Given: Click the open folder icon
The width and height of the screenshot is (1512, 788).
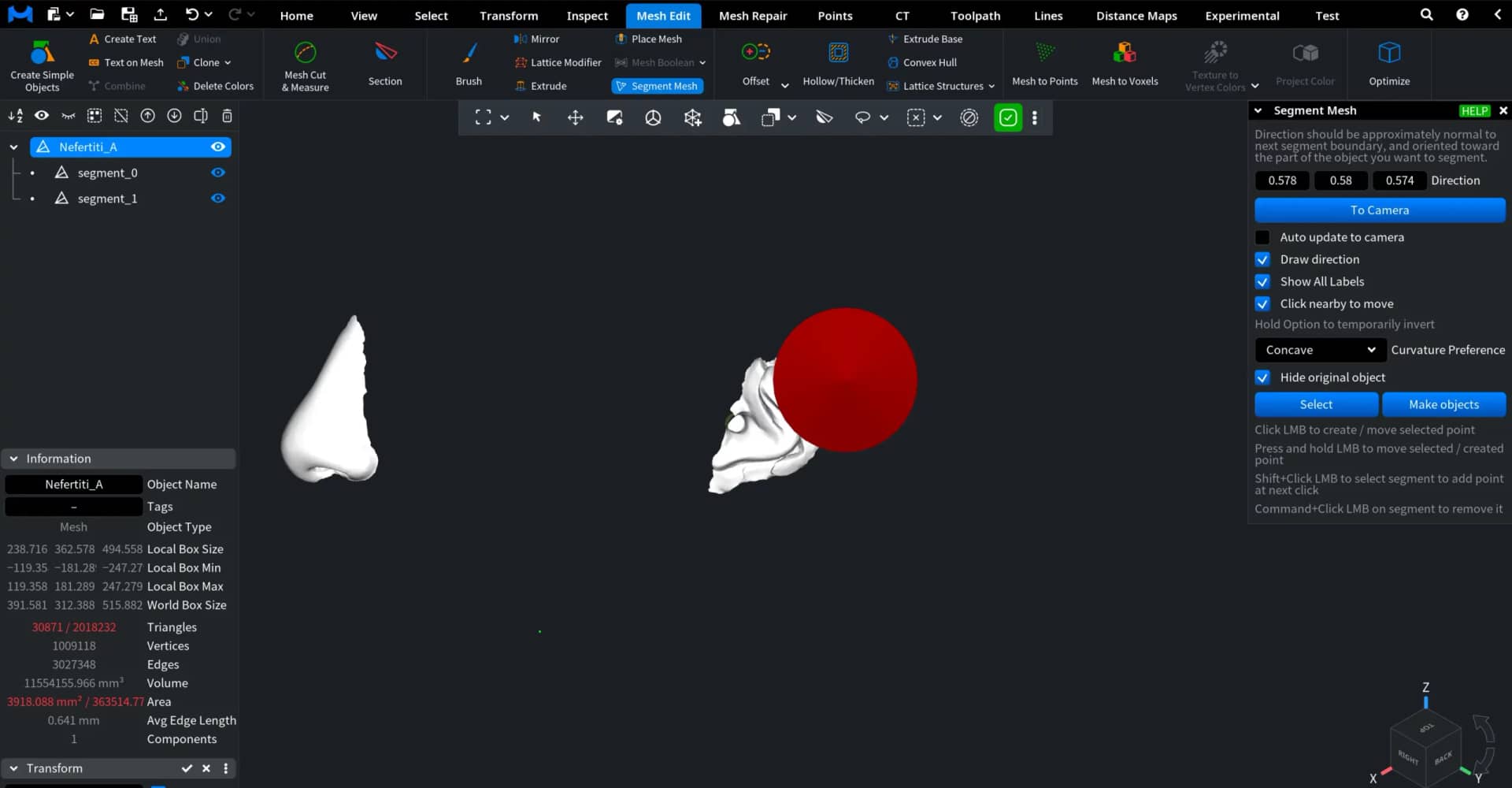Looking at the screenshot, I should point(97,14).
